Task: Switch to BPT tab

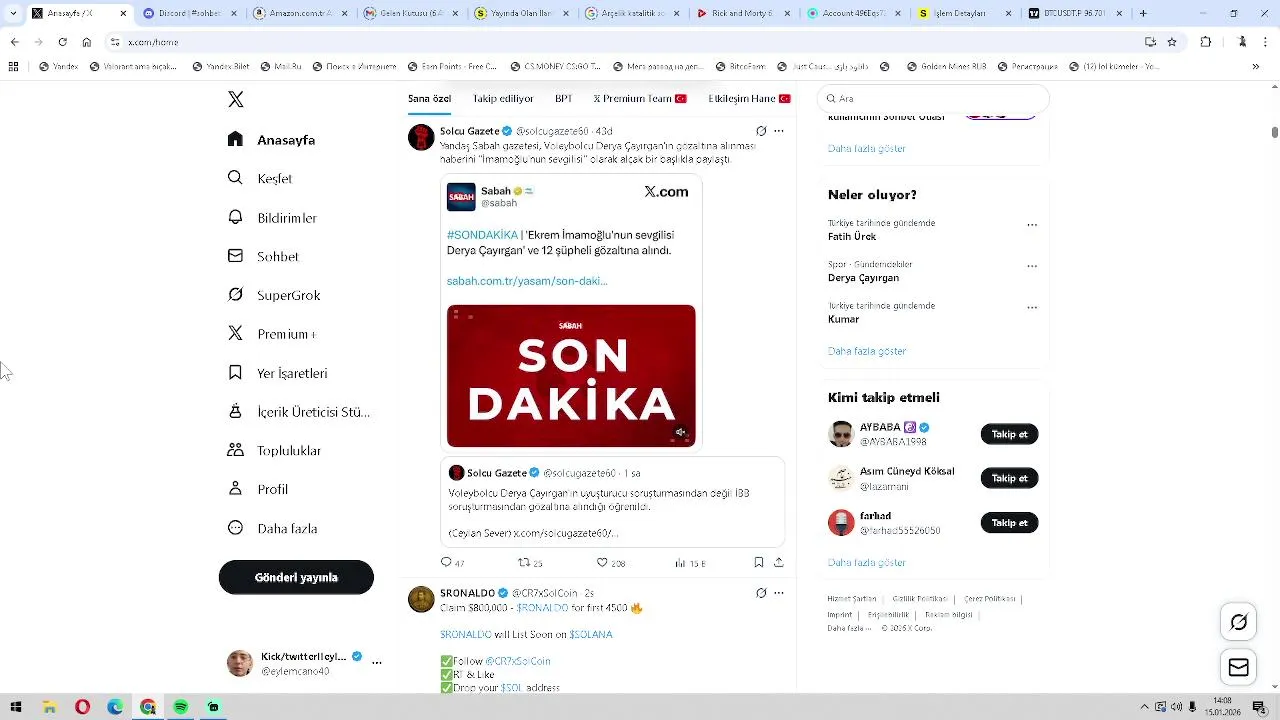Action: 564,99
